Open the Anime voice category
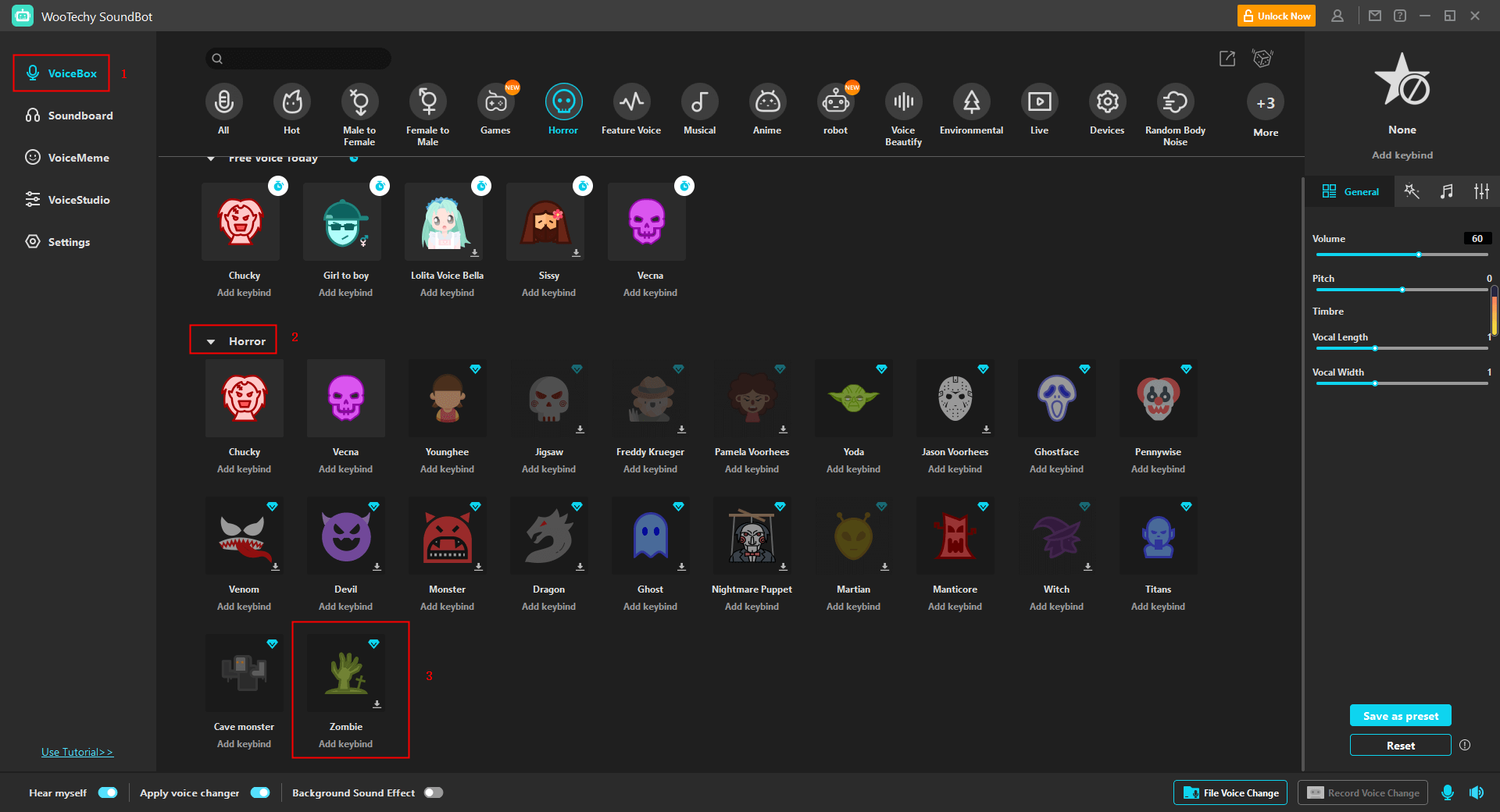Image resolution: width=1500 pixels, height=812 pixels. point(767,101)
